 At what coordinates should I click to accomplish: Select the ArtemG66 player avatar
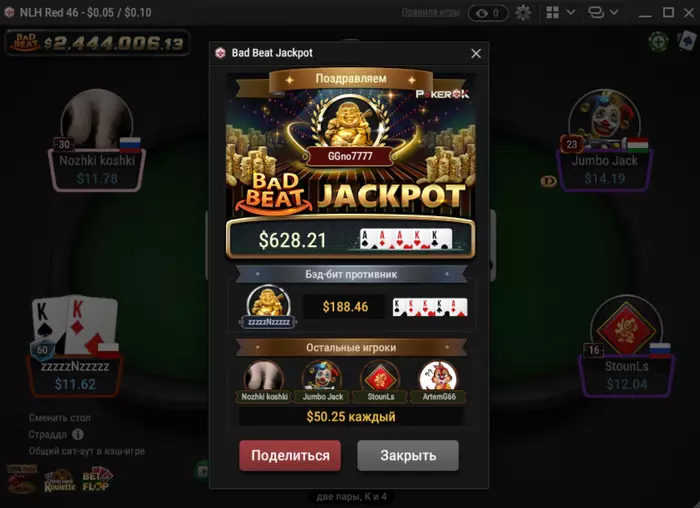click(438, 377)
